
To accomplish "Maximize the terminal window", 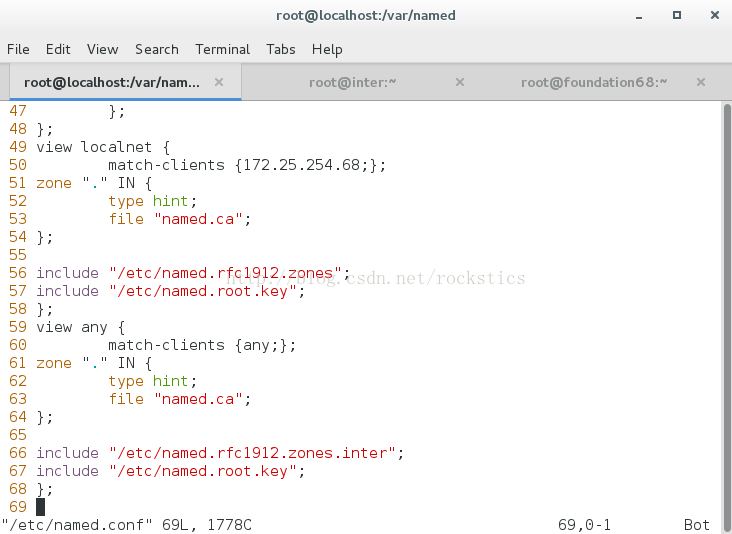I will 676,15.
